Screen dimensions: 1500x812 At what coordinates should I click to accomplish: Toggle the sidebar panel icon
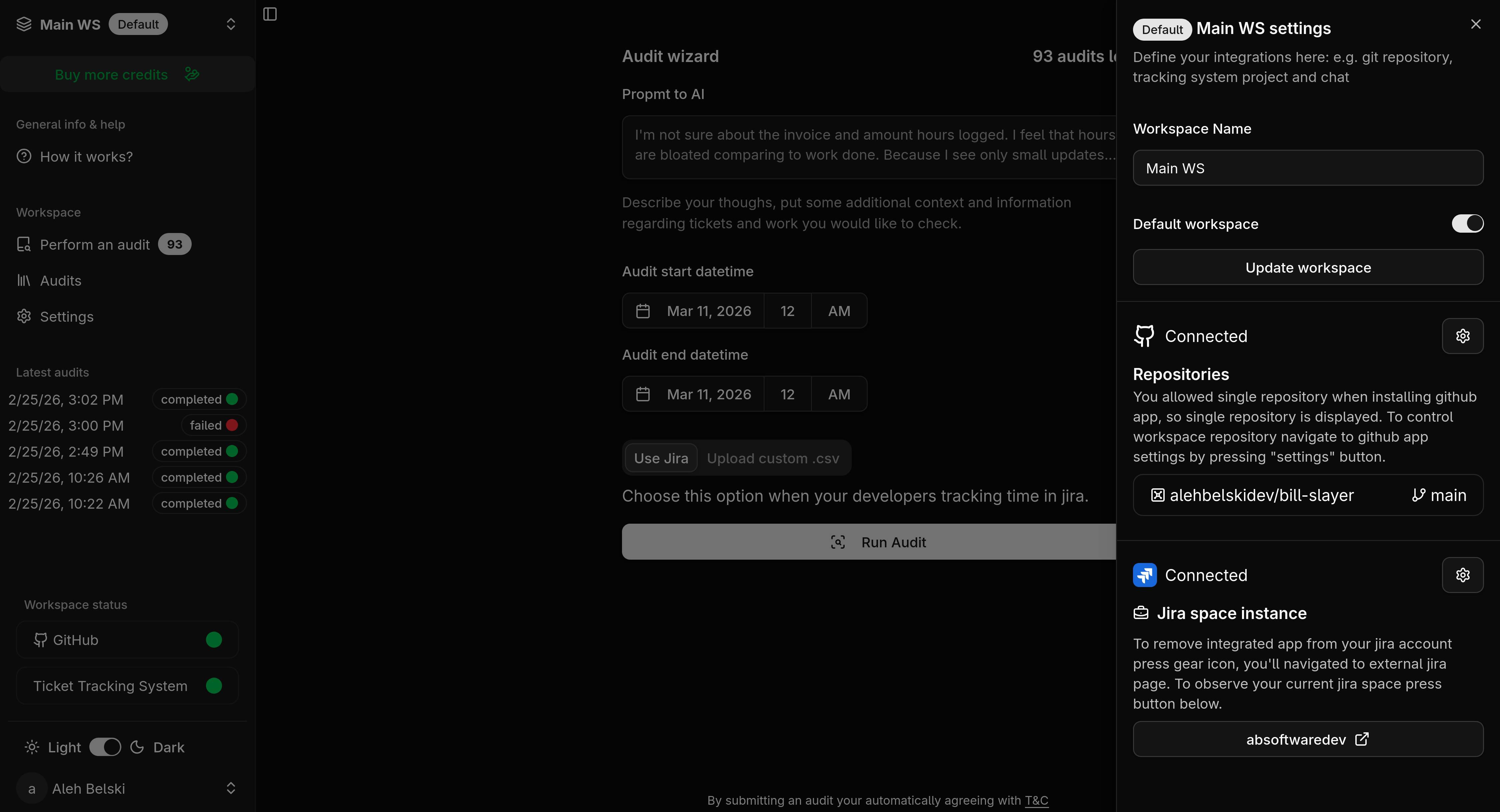click(270, 14)
